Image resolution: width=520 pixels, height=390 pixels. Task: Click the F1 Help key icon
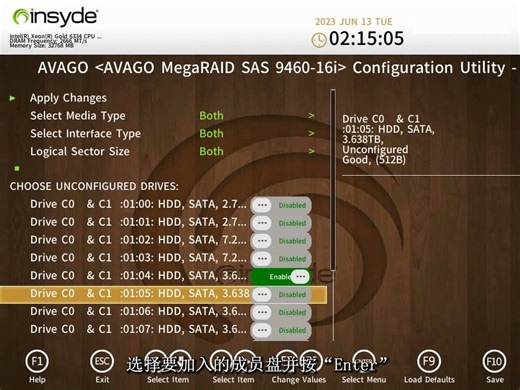(x=37, y=362)
